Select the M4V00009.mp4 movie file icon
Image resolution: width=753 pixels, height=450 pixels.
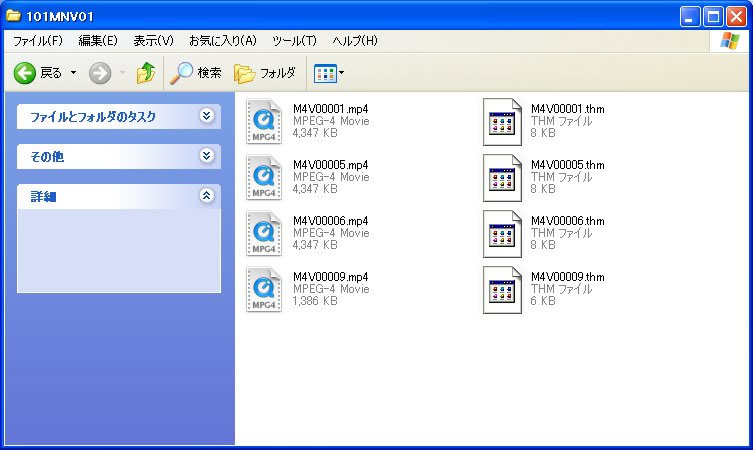pyautogui.click(x=264, y=289)
